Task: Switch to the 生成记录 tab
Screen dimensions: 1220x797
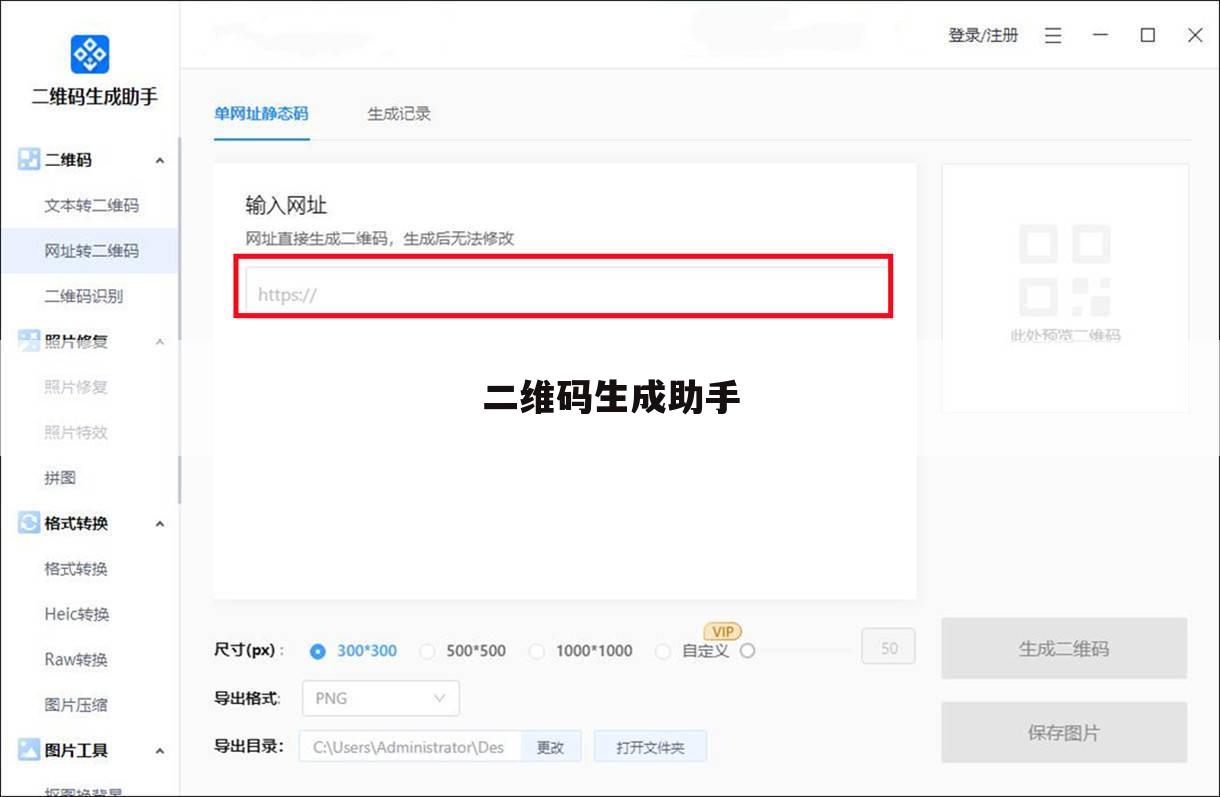Action: pos(399,113)
